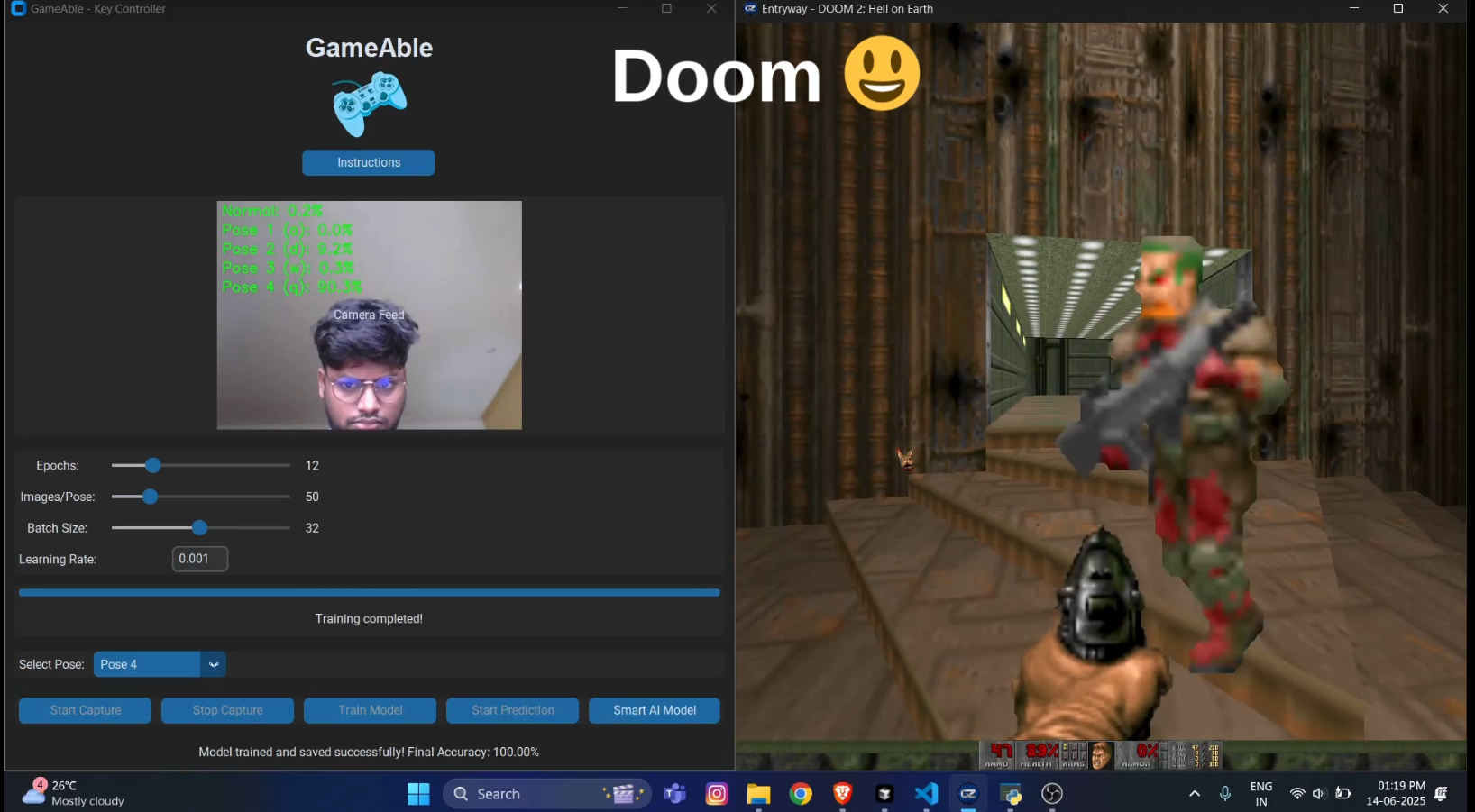Open the weather widget showing 26°C
The height and width of the screenshot is (812, 1475).
click(x=74, y=793)
